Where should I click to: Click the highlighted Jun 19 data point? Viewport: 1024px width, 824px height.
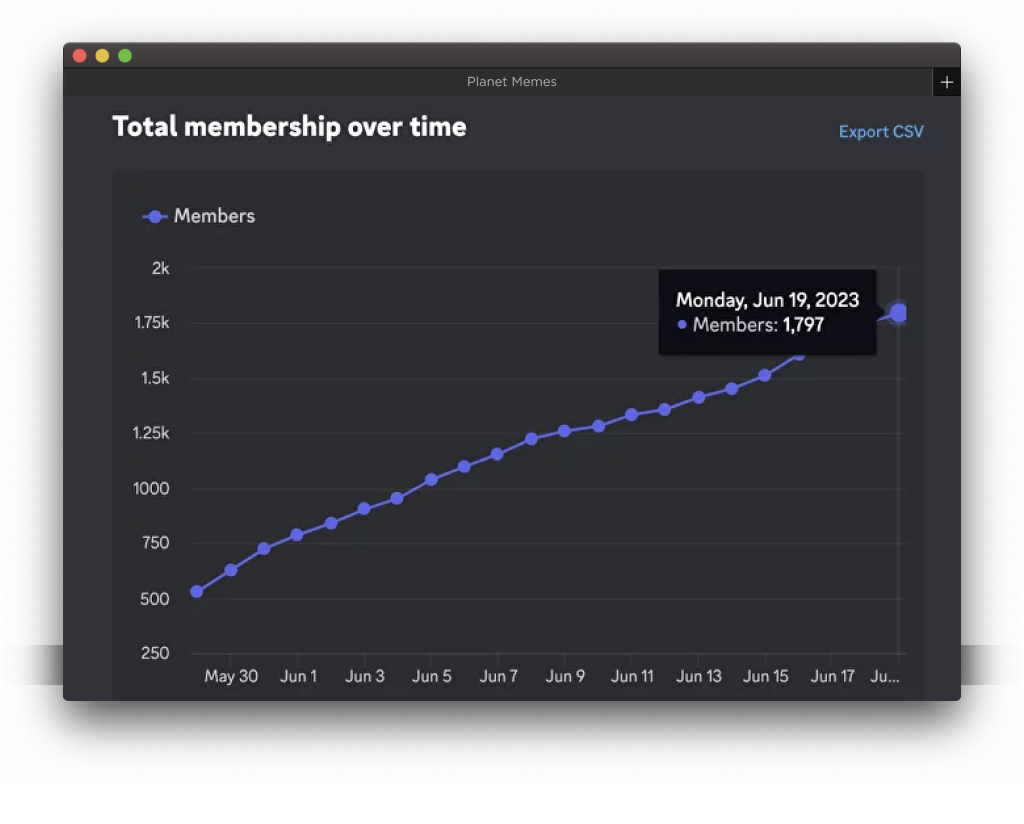click(898, 313)
